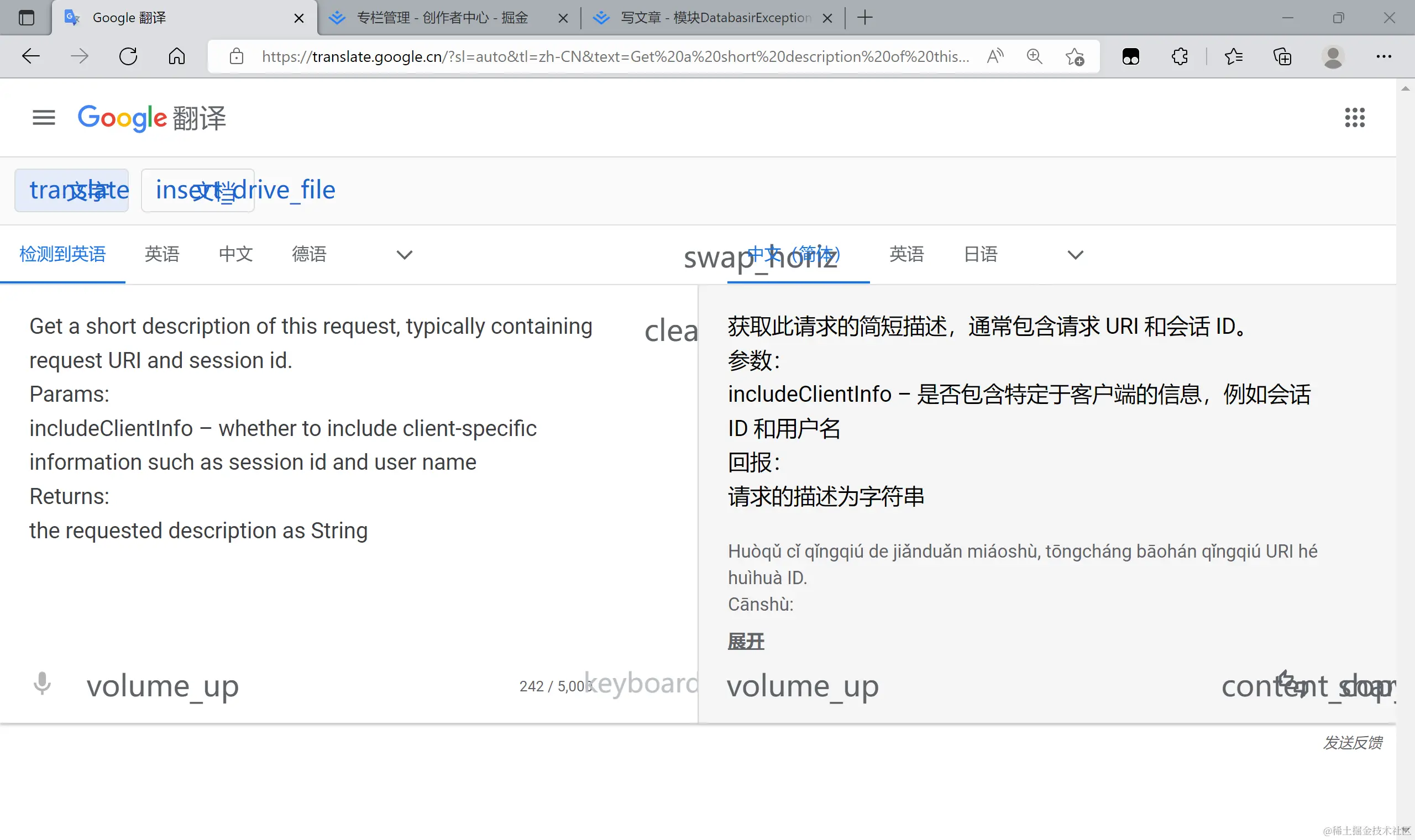
Task: Select the text translation mode button
Action: (x=72, y=190)
